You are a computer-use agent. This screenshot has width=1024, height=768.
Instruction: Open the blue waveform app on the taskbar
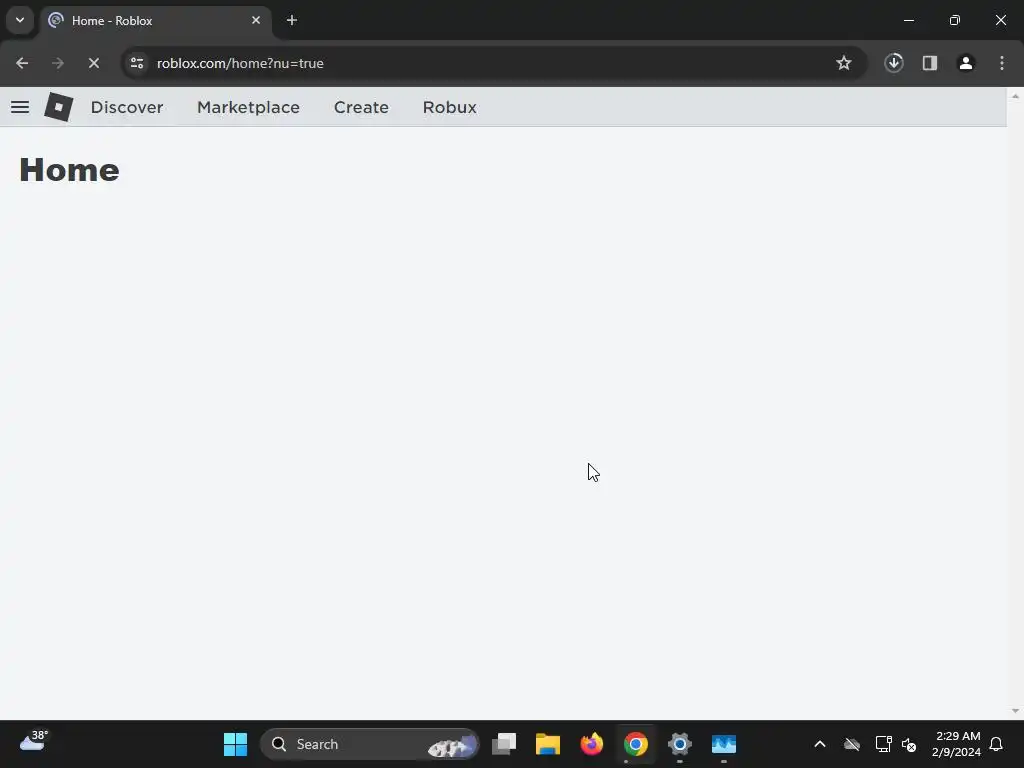click(x=724, y=744)
